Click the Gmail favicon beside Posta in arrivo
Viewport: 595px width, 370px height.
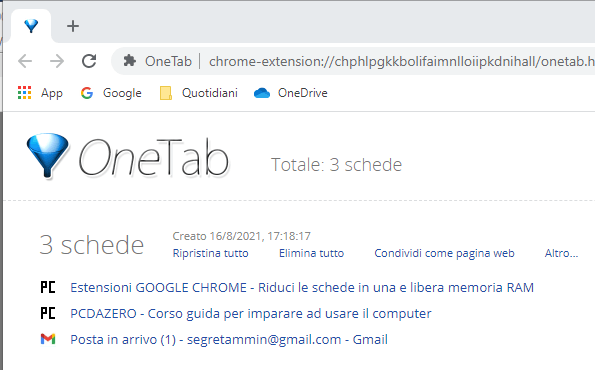[x=48, y=339]
